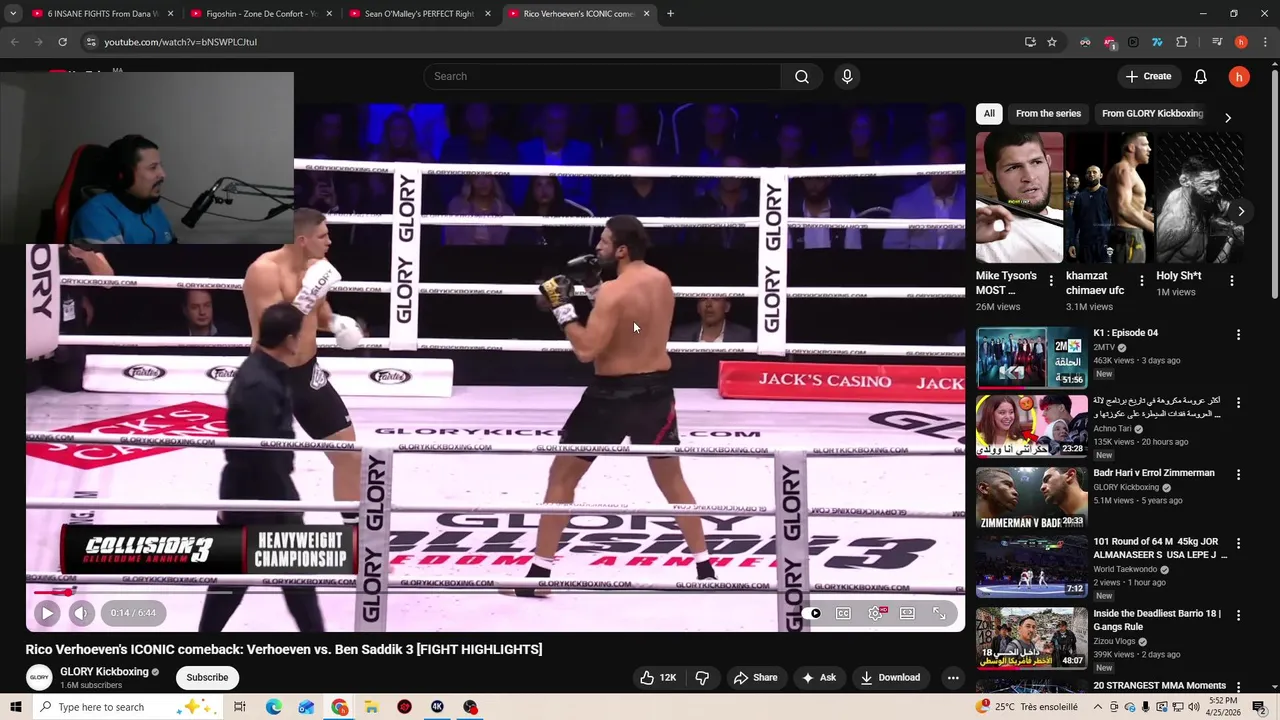This screenshot has width=1280, height=720.
Task: Open the Chrome profile avatar
Action: pyautogui.click(x=1241, y=42)
